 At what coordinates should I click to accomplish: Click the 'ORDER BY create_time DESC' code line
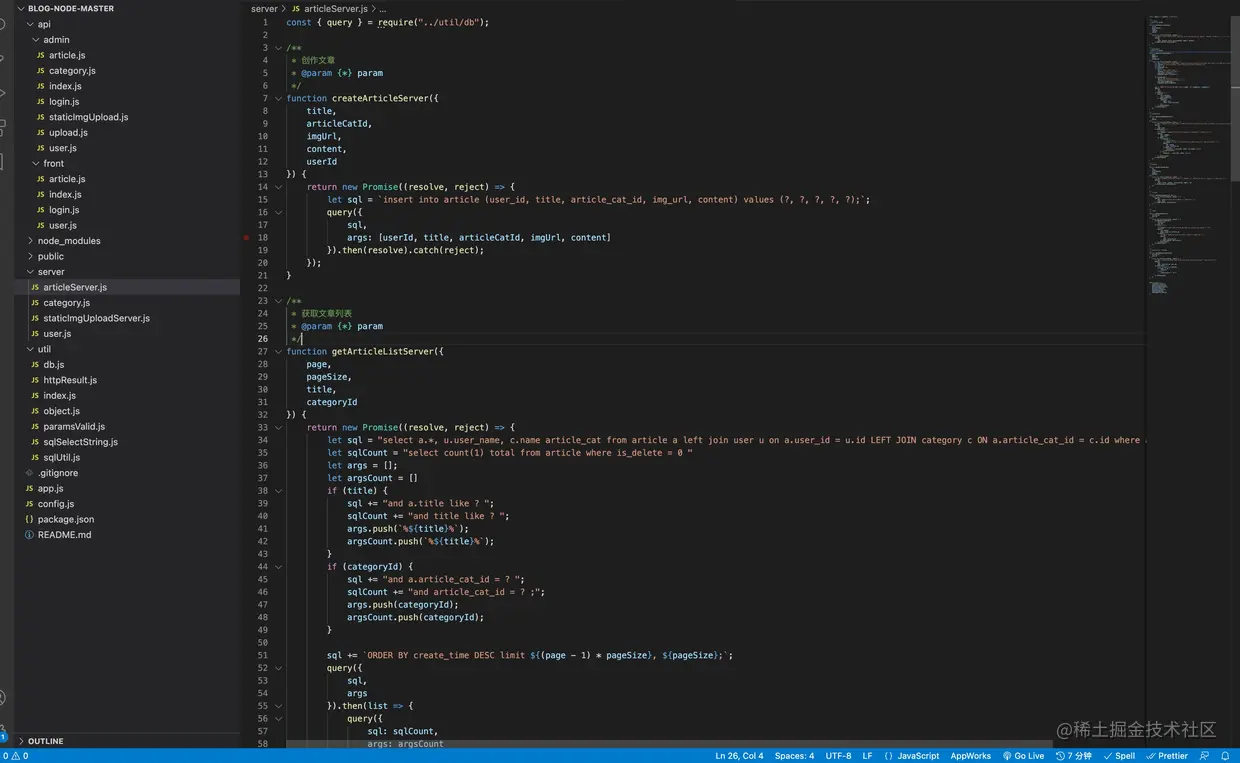tap(530, 656)
